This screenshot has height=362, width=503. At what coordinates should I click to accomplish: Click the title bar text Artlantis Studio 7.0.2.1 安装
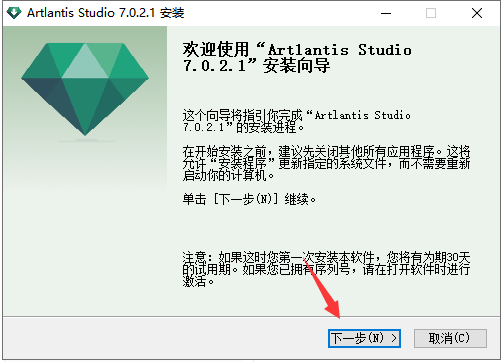pyautogui.click(x=106, y=13)
